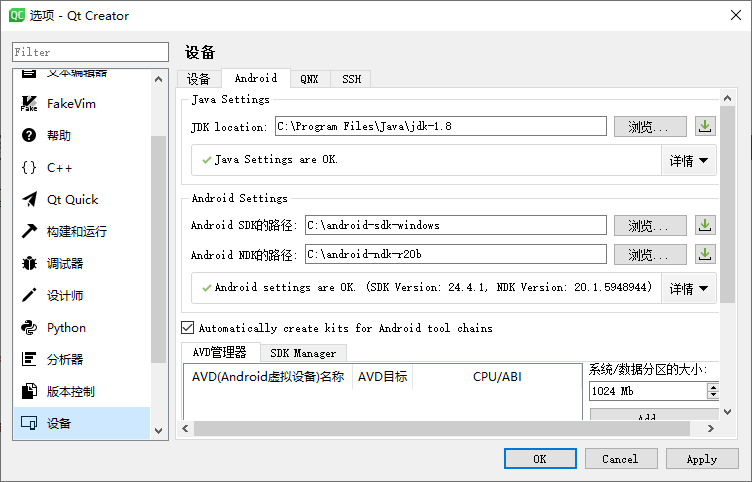
Task: Click category list scroll-down arrow
Action: [x=159, y=431]
